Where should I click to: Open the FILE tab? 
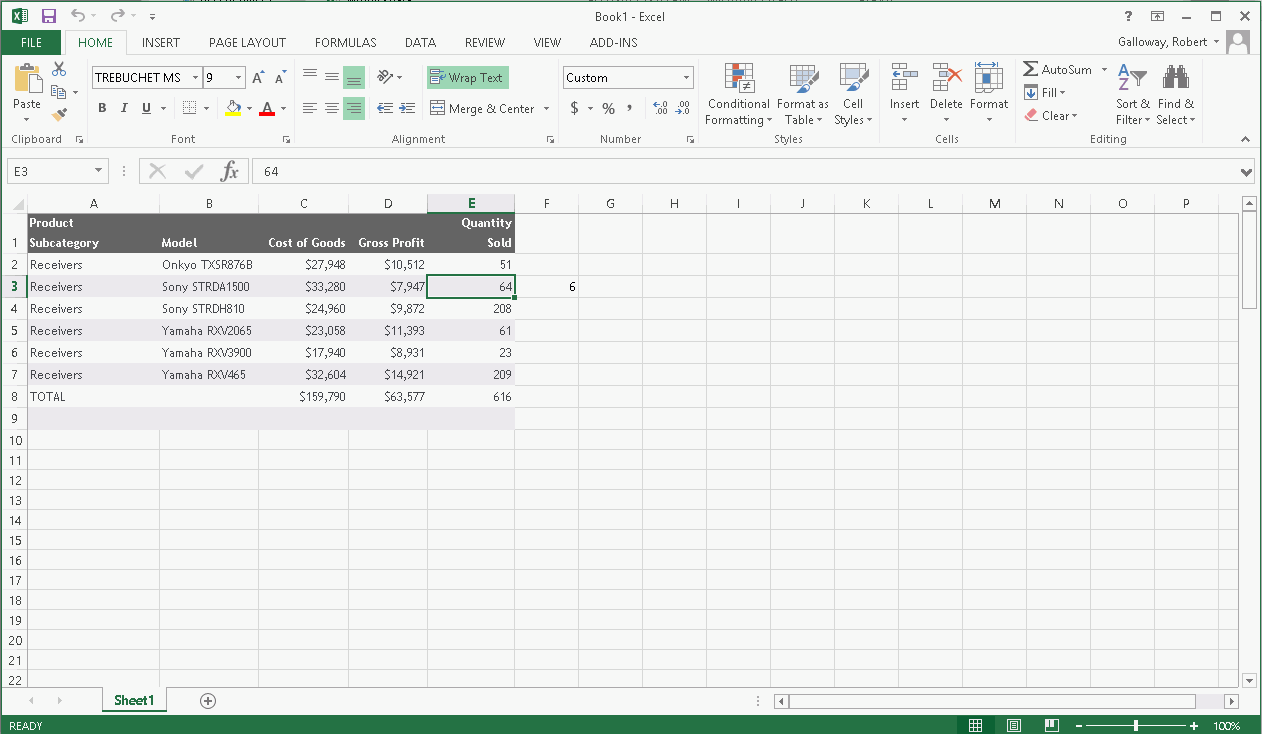31,42
